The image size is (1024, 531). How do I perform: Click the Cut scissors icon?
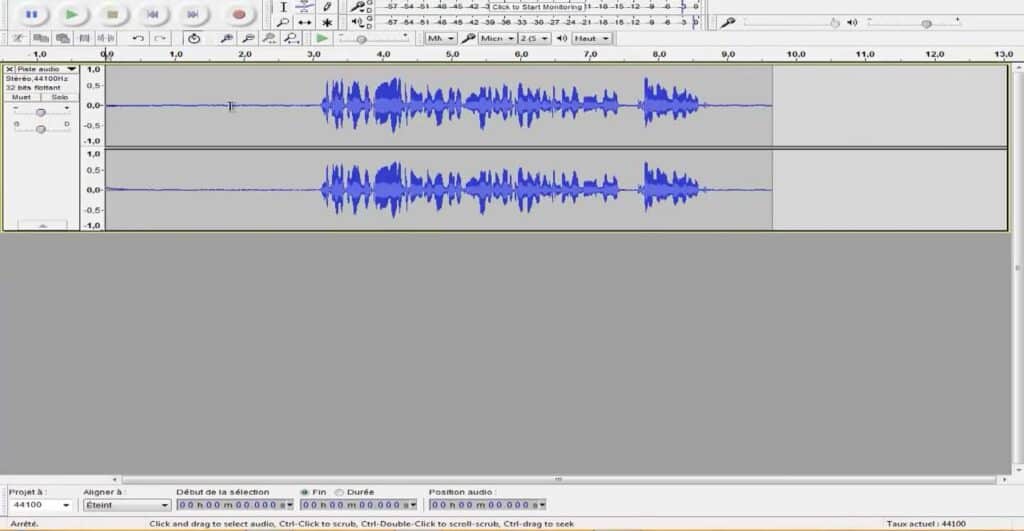tap(18, 39)
